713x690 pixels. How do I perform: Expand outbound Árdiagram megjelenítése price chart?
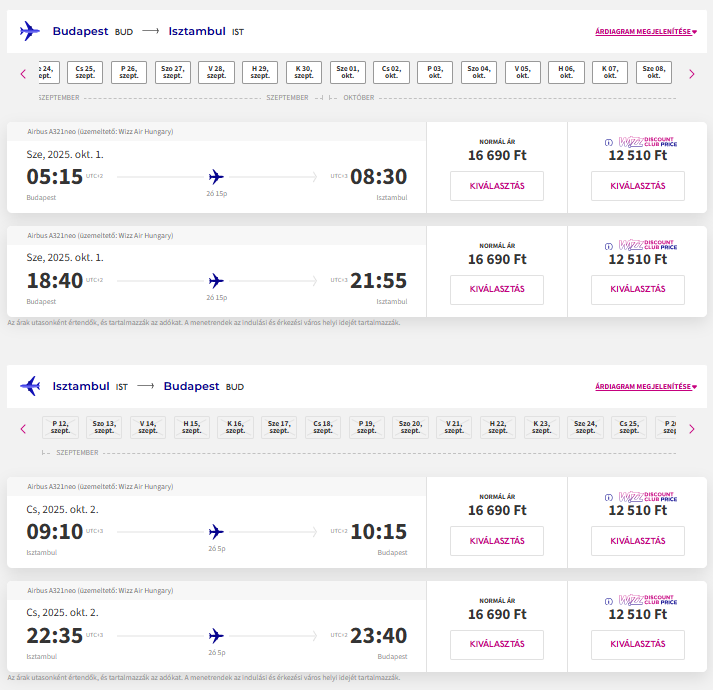pyautogui.click(x=646, y=32)
